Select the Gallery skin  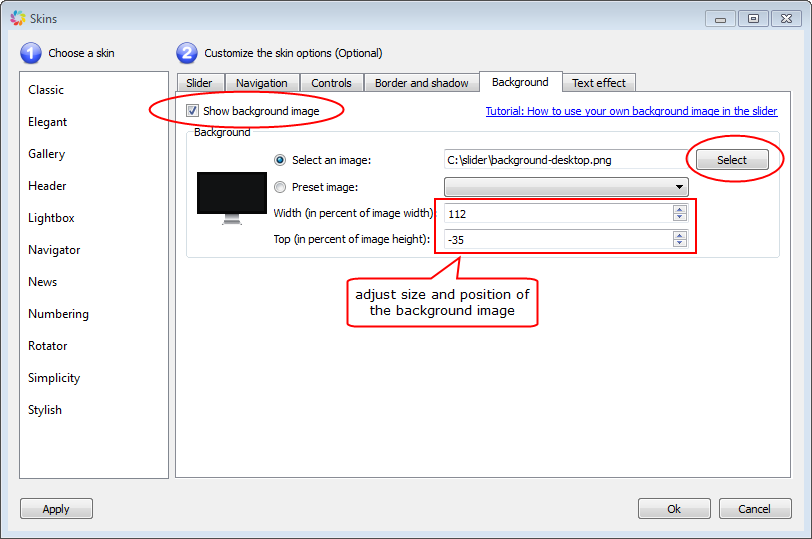point(47,154)
